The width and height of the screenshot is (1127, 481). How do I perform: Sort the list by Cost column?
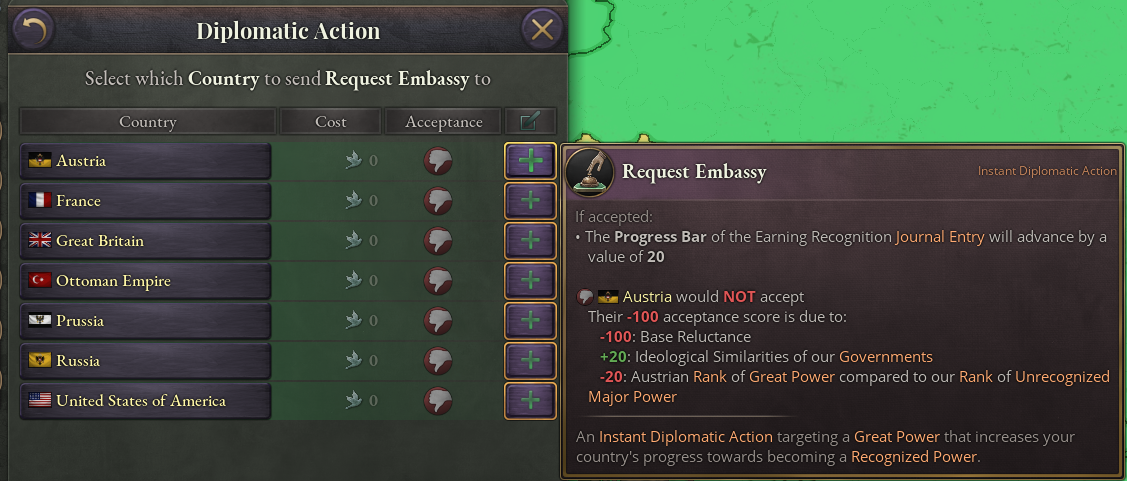(x=330, y=122)
